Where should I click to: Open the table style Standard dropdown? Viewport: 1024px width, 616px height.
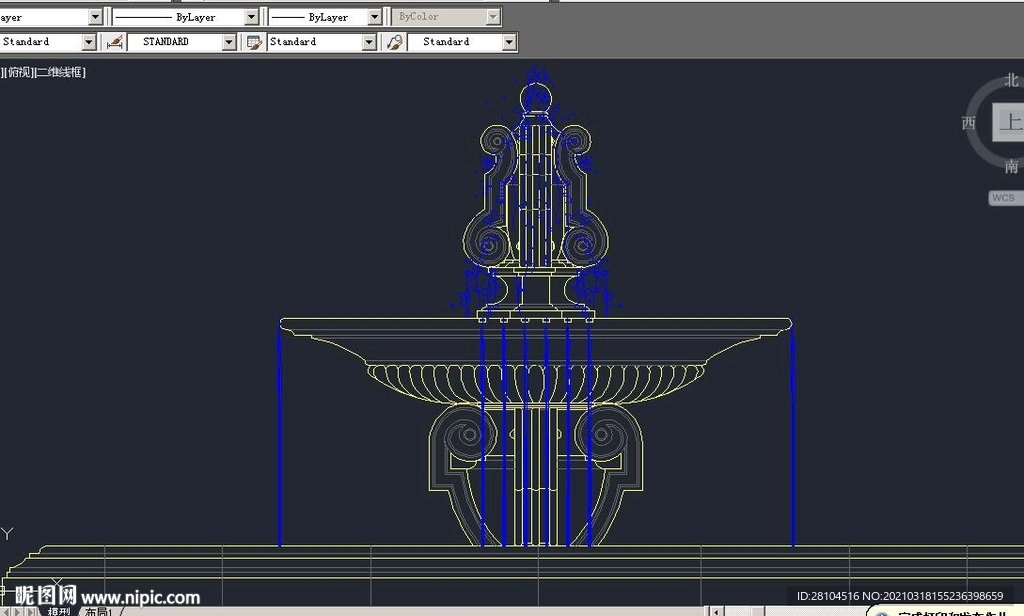click(x=369, y=42)
